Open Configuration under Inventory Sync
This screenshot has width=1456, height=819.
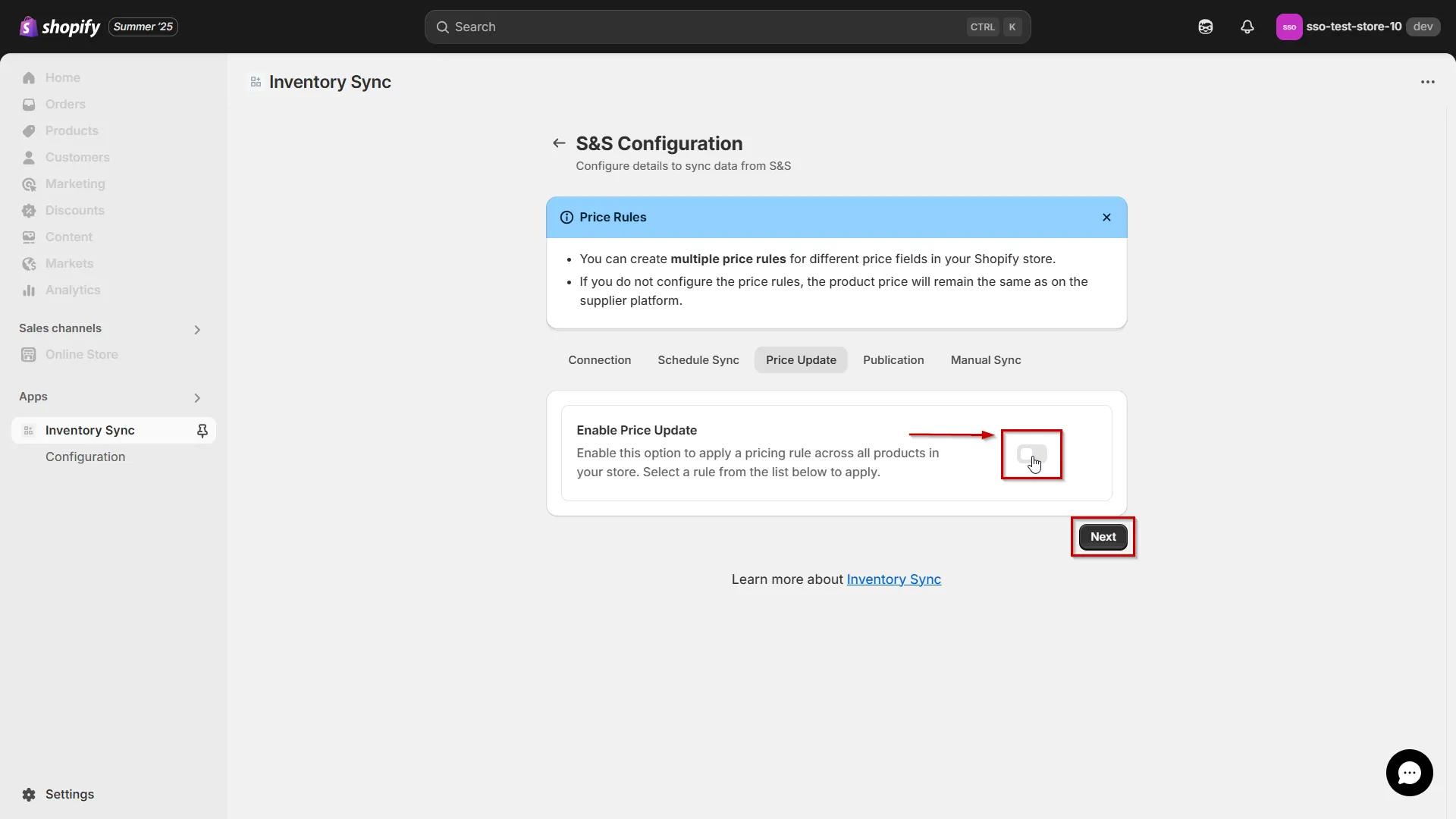tap(85, 457)
